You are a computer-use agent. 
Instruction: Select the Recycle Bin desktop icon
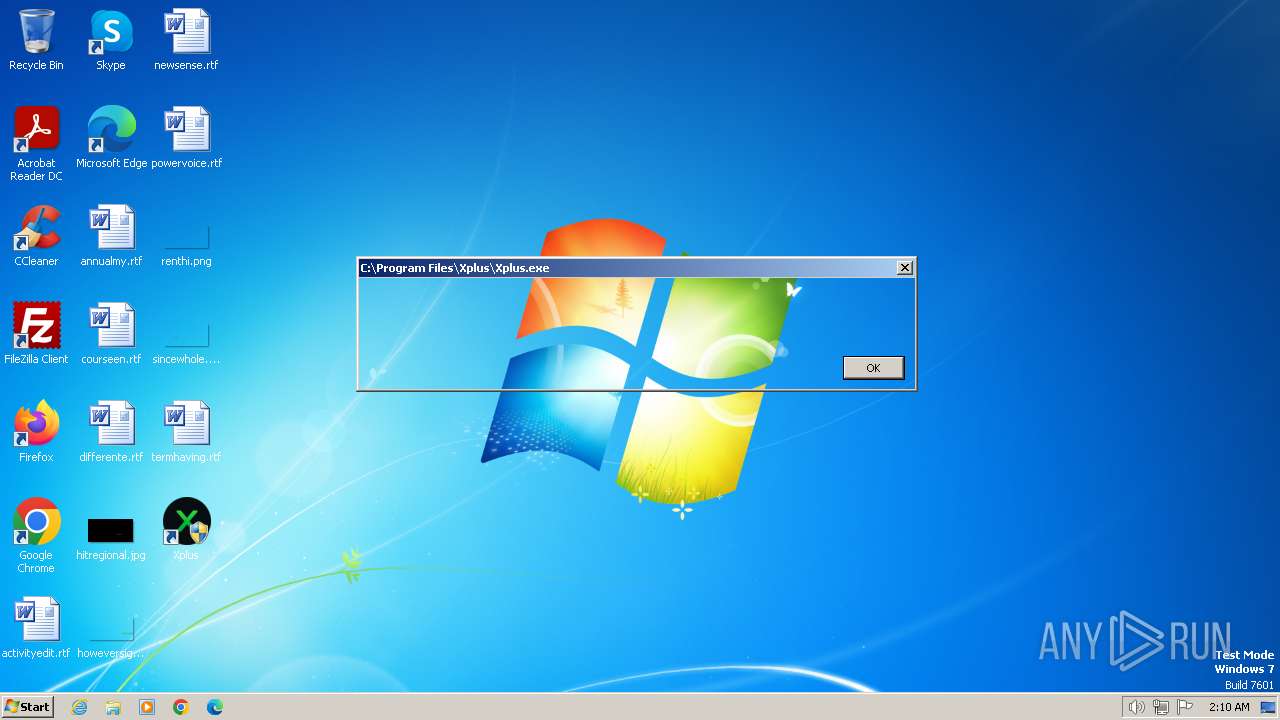(36, 40)
